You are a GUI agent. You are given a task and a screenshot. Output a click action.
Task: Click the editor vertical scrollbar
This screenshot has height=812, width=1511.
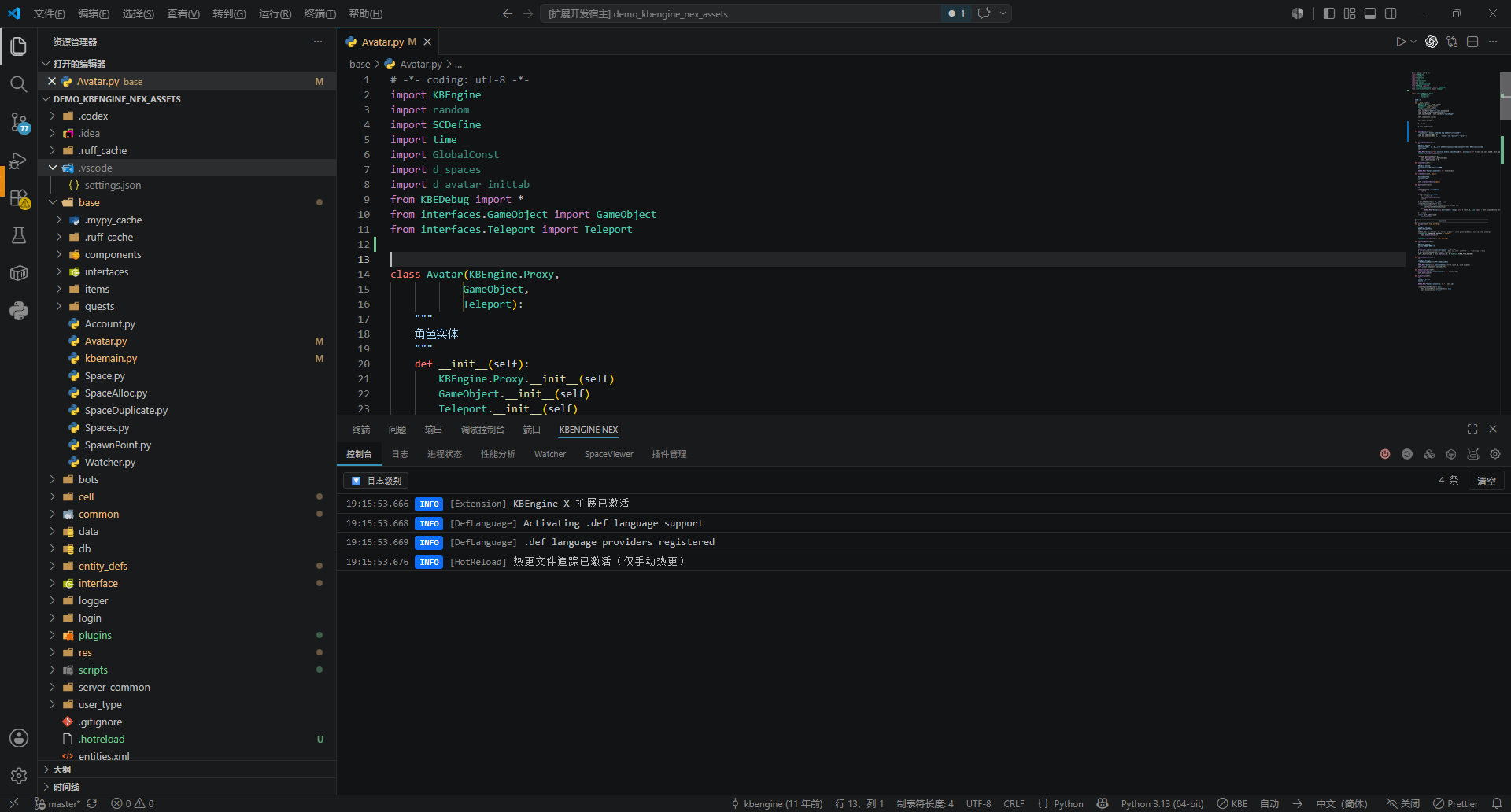1505,96
